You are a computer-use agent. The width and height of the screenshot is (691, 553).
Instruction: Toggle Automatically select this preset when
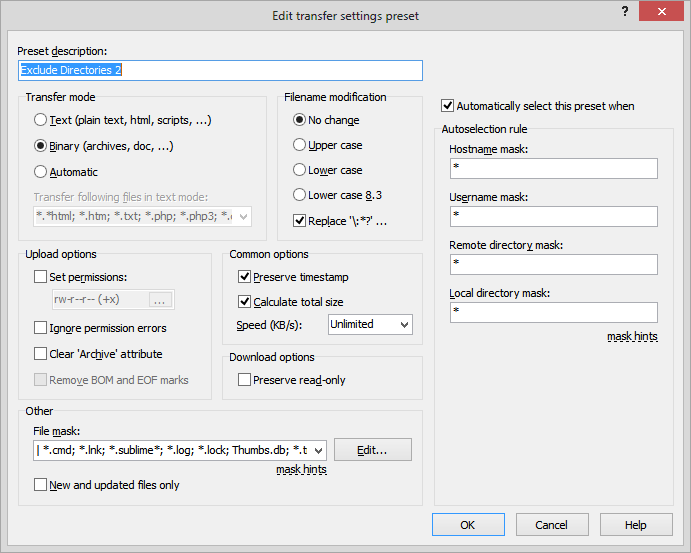pos(448,106)
